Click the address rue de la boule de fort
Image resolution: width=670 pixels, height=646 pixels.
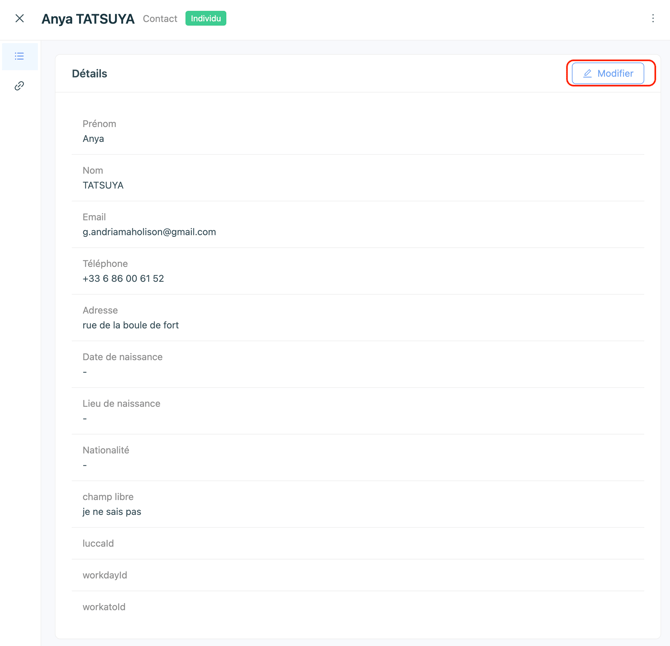point(130,325)
